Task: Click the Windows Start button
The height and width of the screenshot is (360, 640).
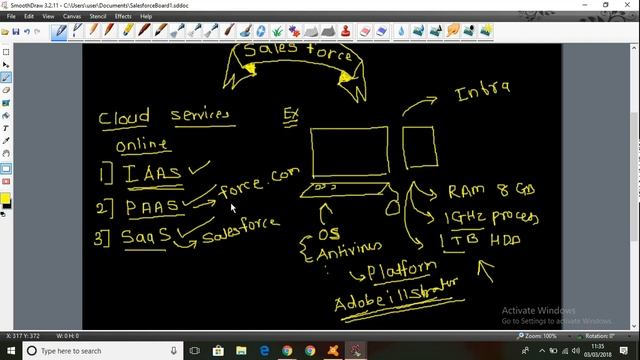Action: 11,351
